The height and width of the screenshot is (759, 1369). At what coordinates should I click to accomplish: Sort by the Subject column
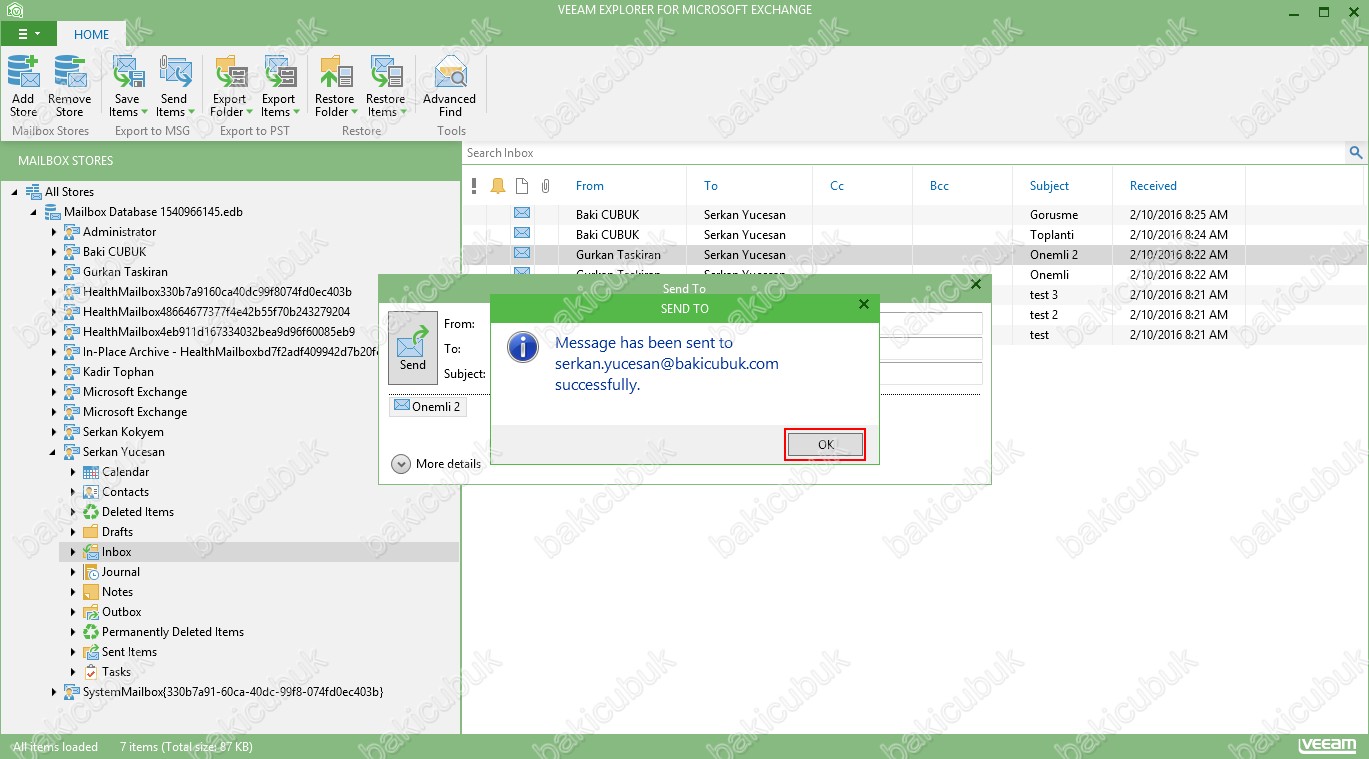click(1049, 186)
